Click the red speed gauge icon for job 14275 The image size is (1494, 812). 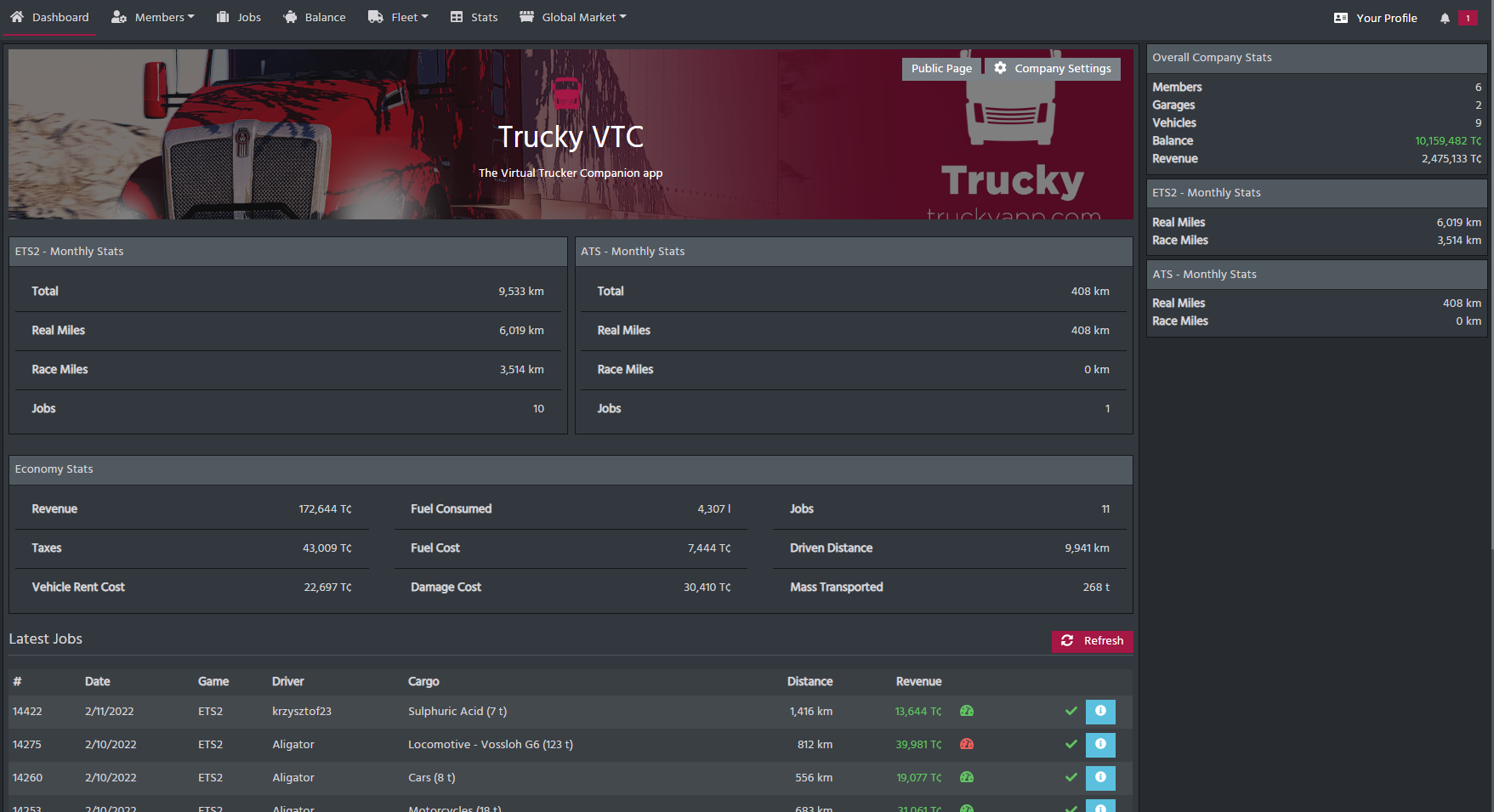pos(967,744)
